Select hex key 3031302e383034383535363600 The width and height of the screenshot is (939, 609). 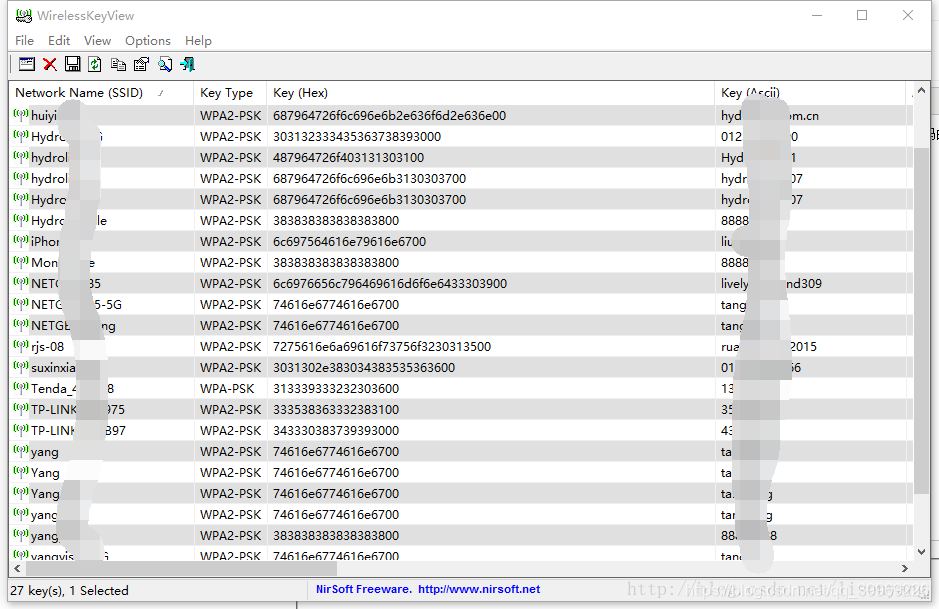364,367
